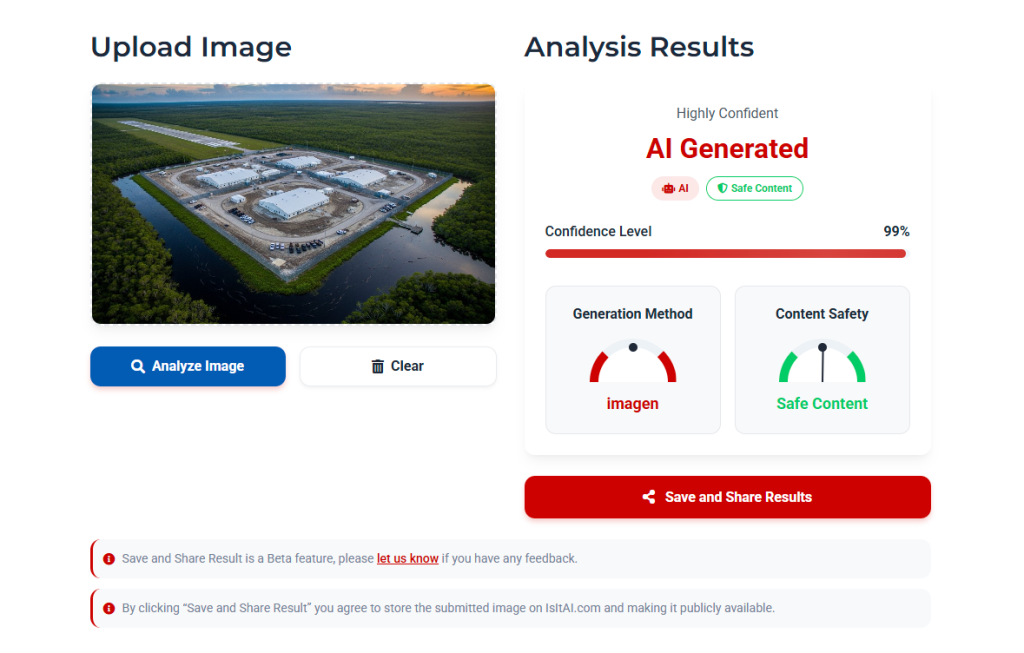
Task: Click the 'AI Generated' result heading
Action: coord(727,149)
